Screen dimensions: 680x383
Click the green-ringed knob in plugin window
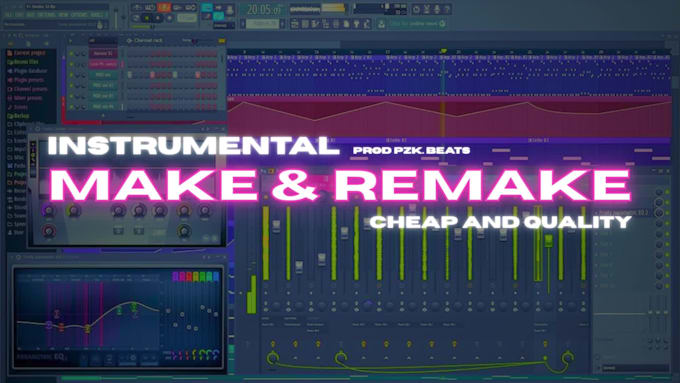click(x=184, y=231)
